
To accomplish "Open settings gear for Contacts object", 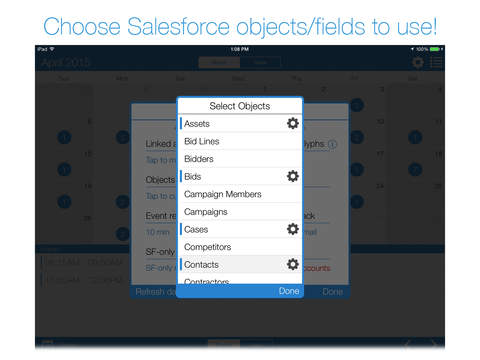I will tap(292, 264).
